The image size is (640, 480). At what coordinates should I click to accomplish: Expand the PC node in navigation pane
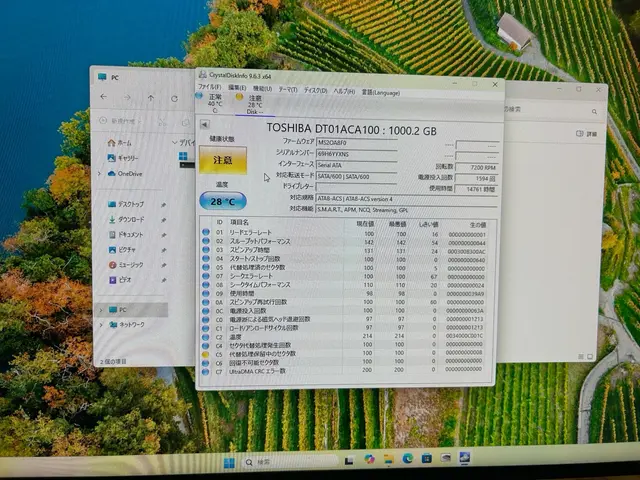click(x=100, y=310)
